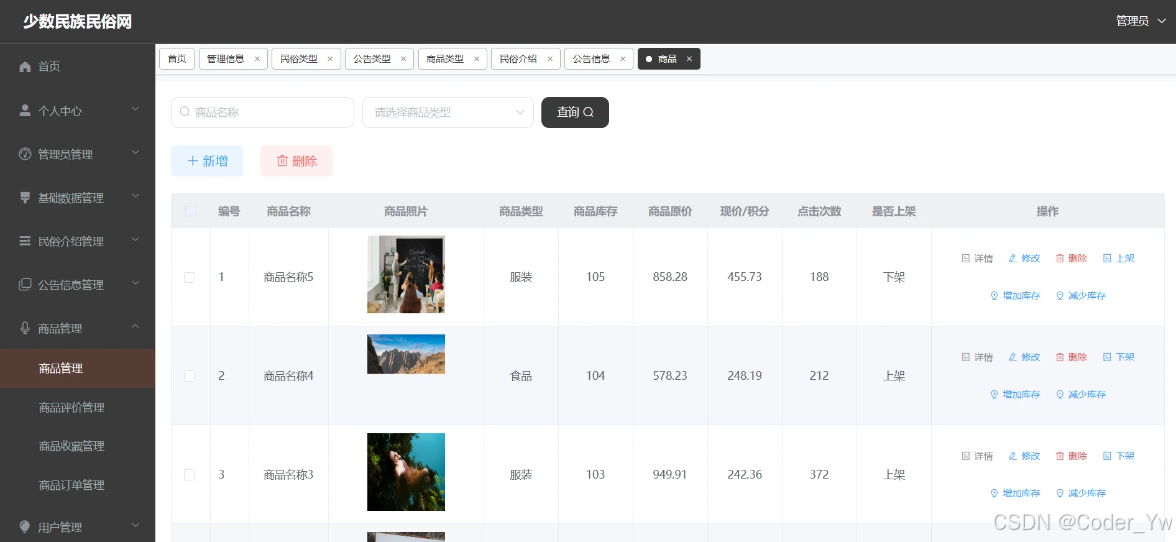
Task: Click the home icon beside 首页
Action: 25,67
